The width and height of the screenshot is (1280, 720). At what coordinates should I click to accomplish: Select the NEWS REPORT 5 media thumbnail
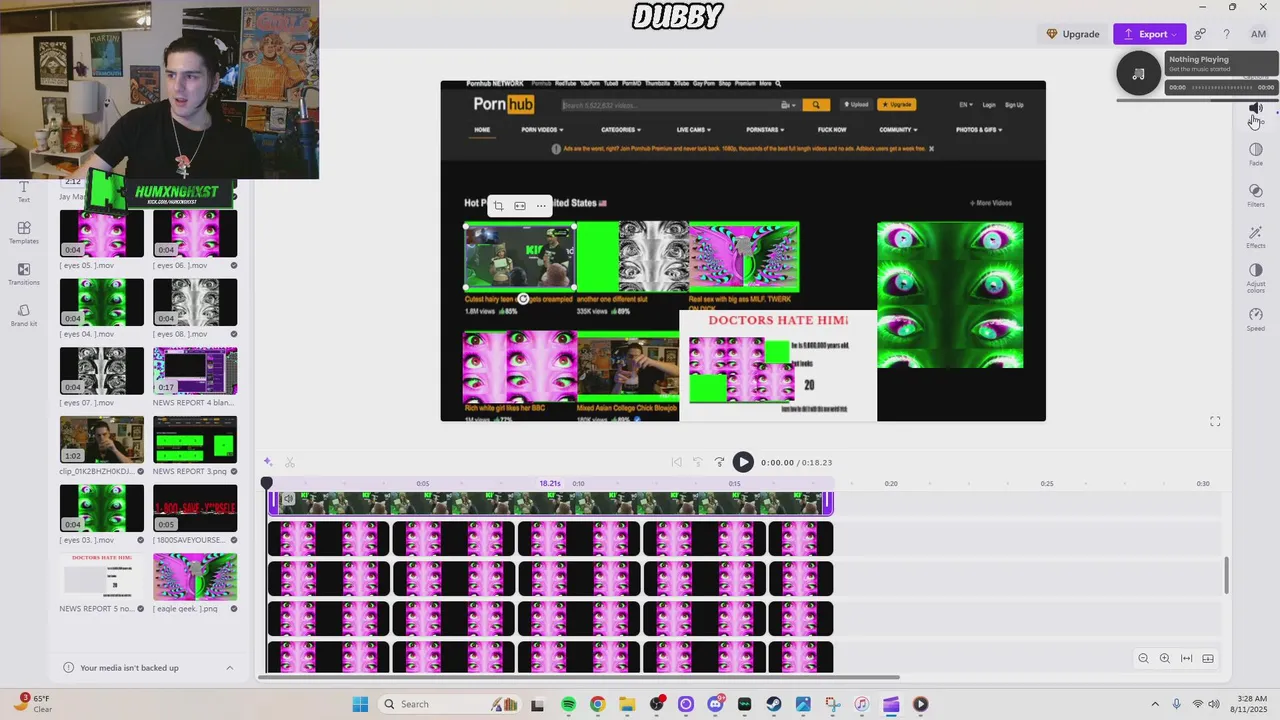(x=102, y=577)
